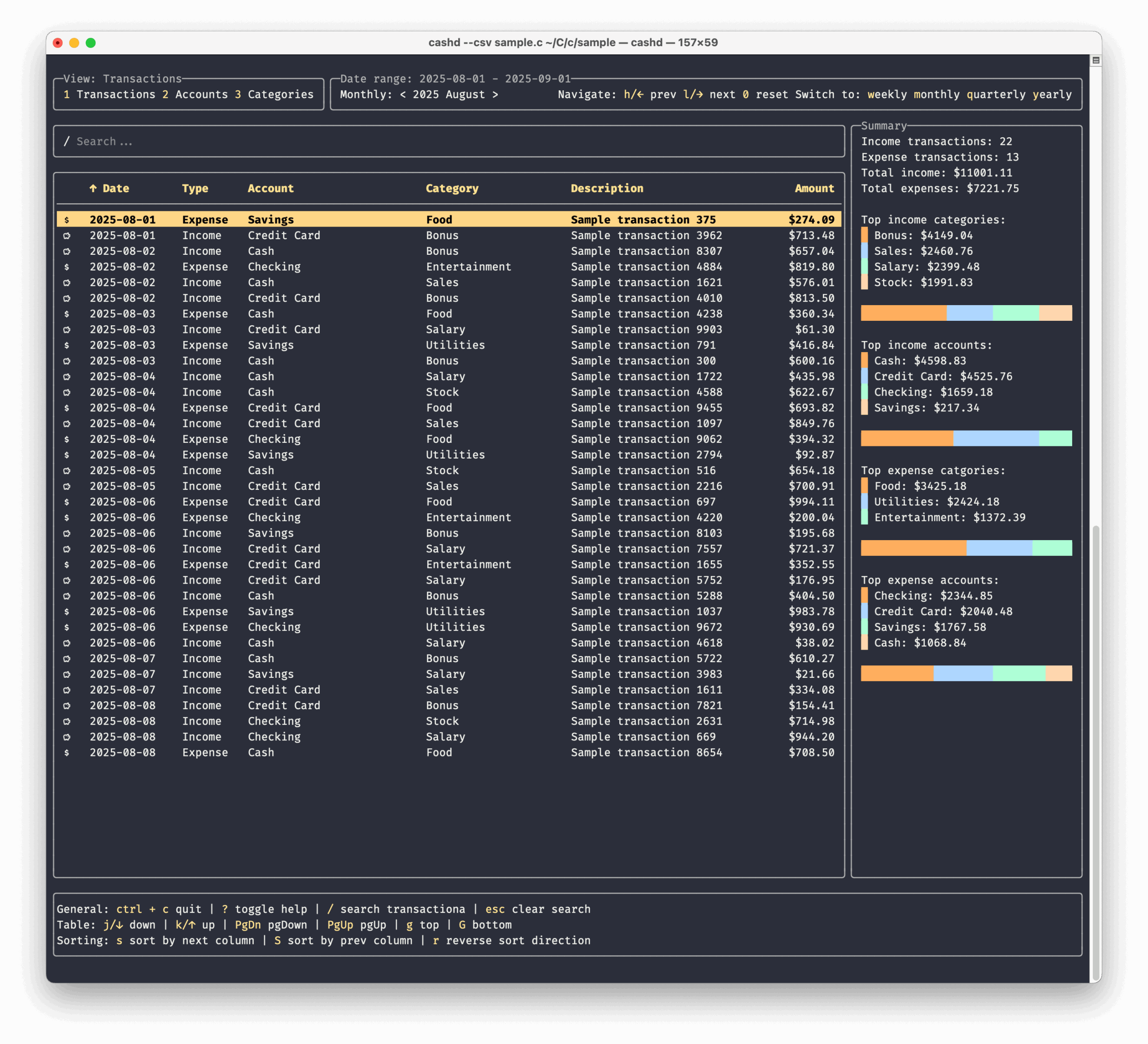This screenshot has height=1044, width=1148.
Task: Click the terminal scroll indicator icon at top right
Action: point(1096,61)
